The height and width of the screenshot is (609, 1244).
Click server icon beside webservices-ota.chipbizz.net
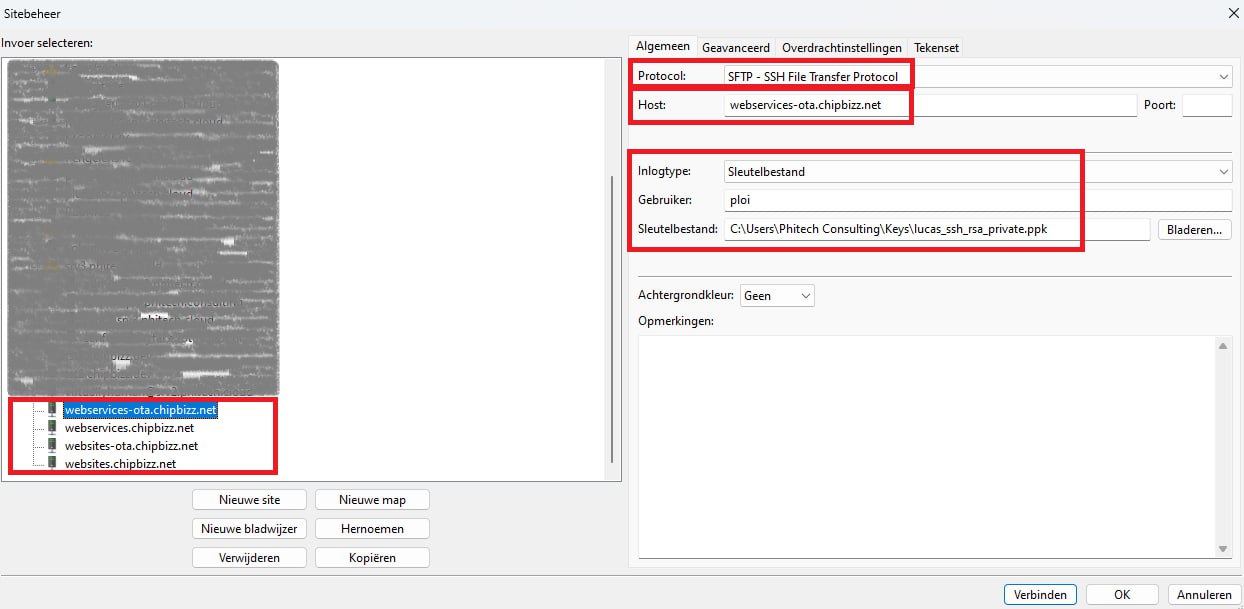[x=52, y=410]
